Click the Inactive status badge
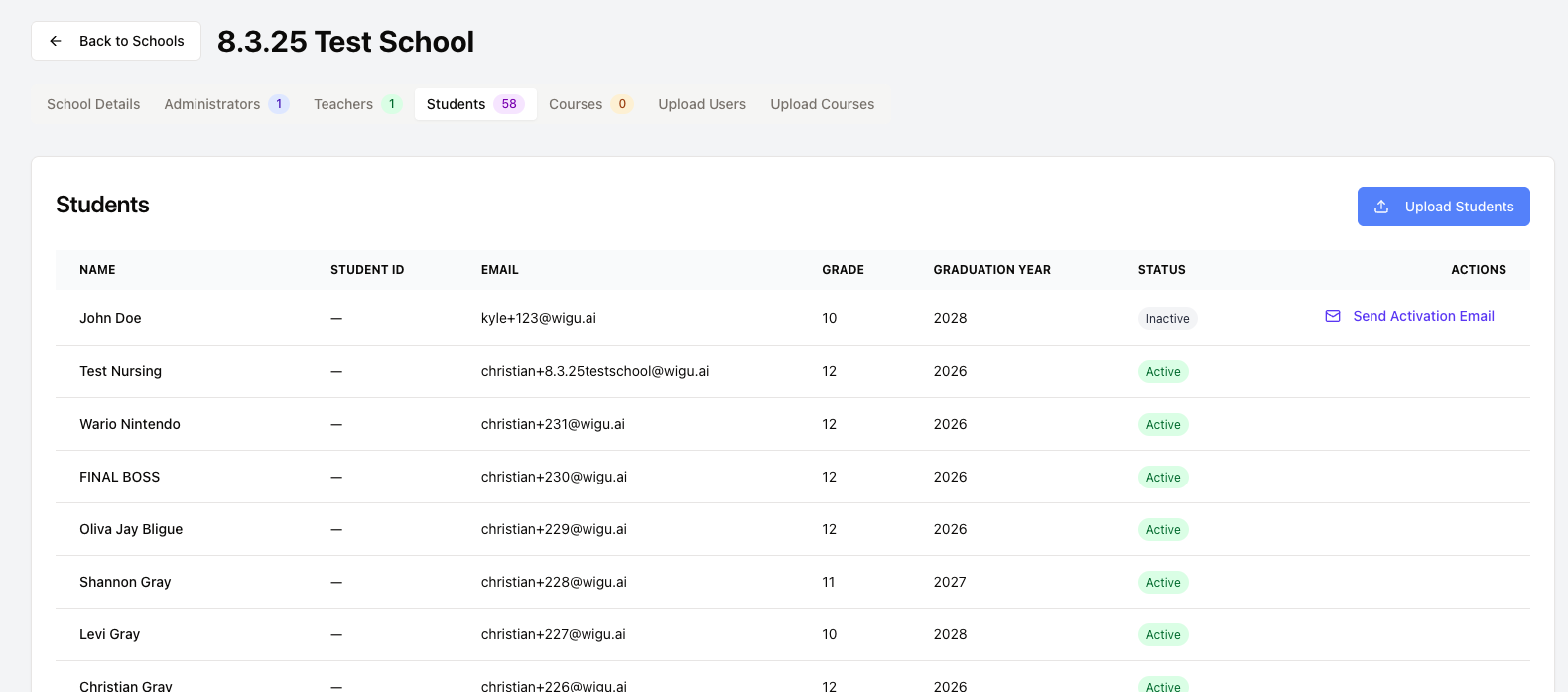Screen dimensions: 1568x692 click(1167, 319)
